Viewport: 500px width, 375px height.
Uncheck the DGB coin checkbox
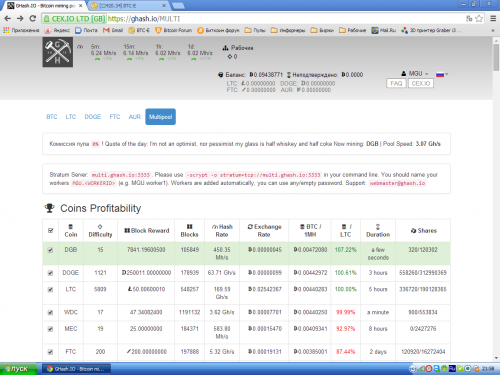click(50, 250)
